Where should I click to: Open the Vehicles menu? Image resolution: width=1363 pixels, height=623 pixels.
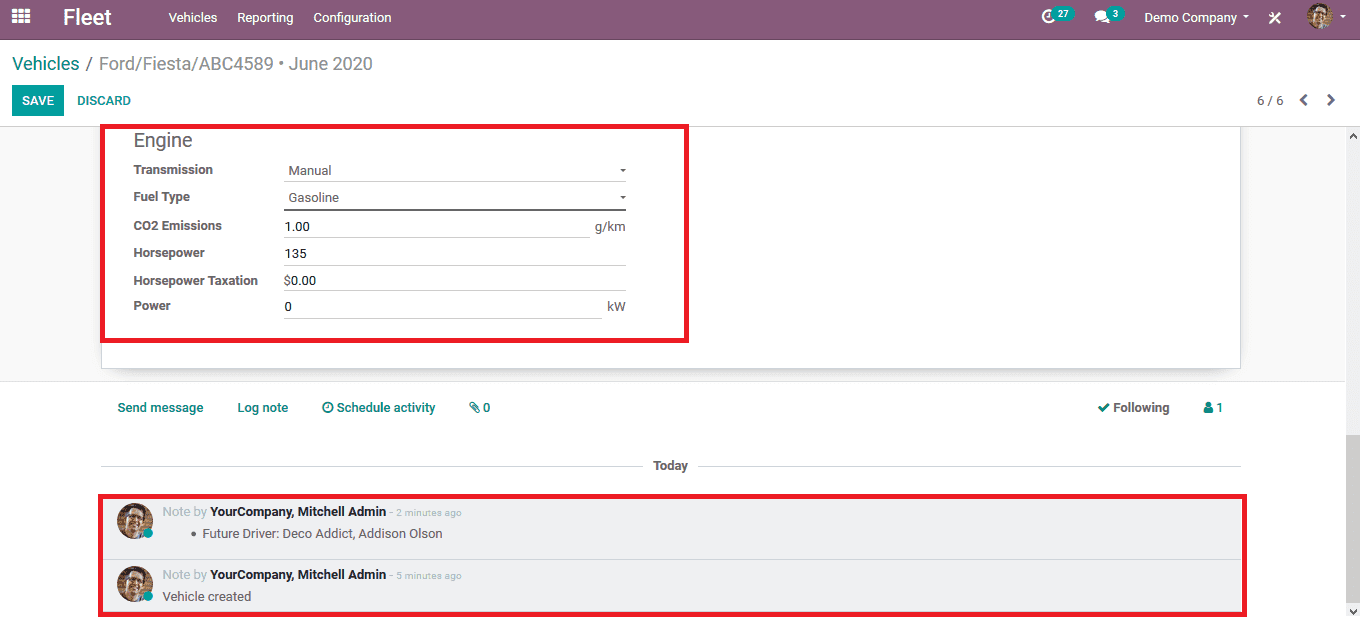click(x=193, y=18)
